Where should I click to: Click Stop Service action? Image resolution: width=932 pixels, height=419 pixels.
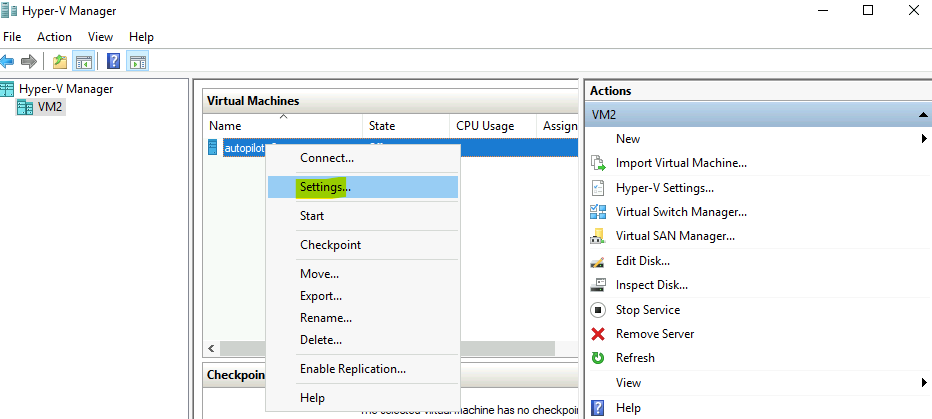point(648,310)
